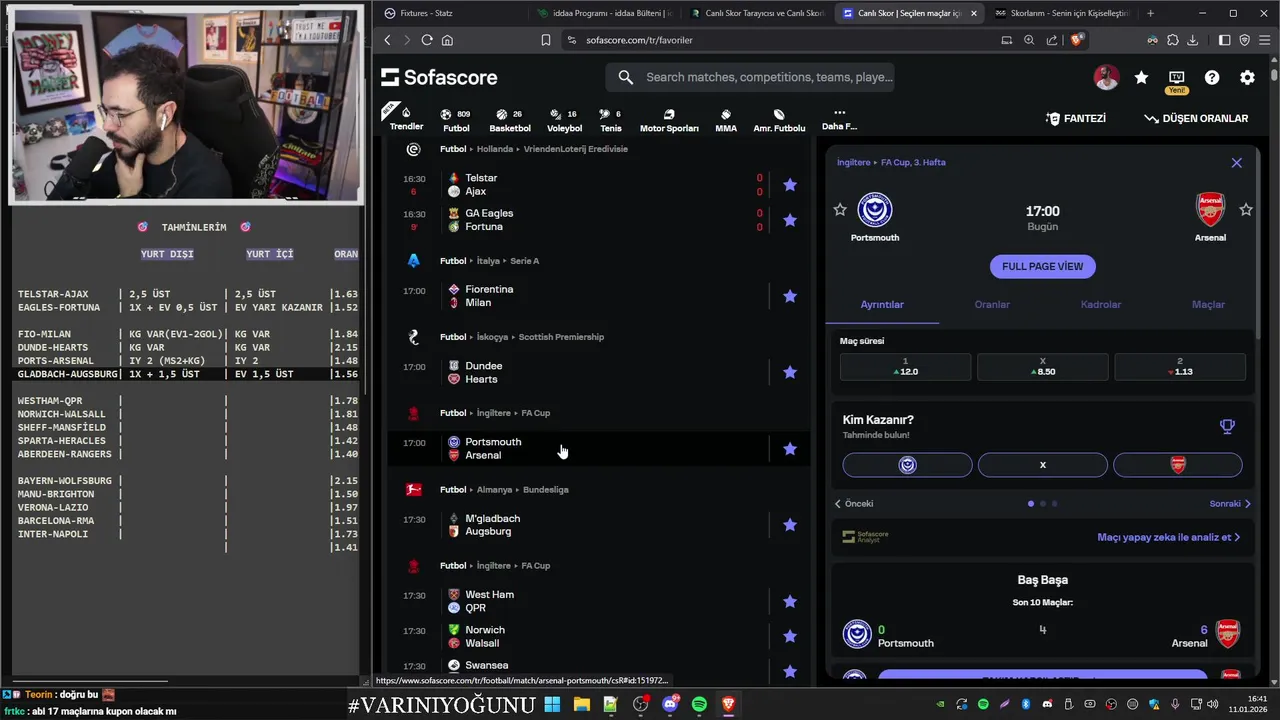Open the Voleybol sport category
The height and width of the screenshot is (720, 1280).
pyautogui.click(x=564, y=120)
